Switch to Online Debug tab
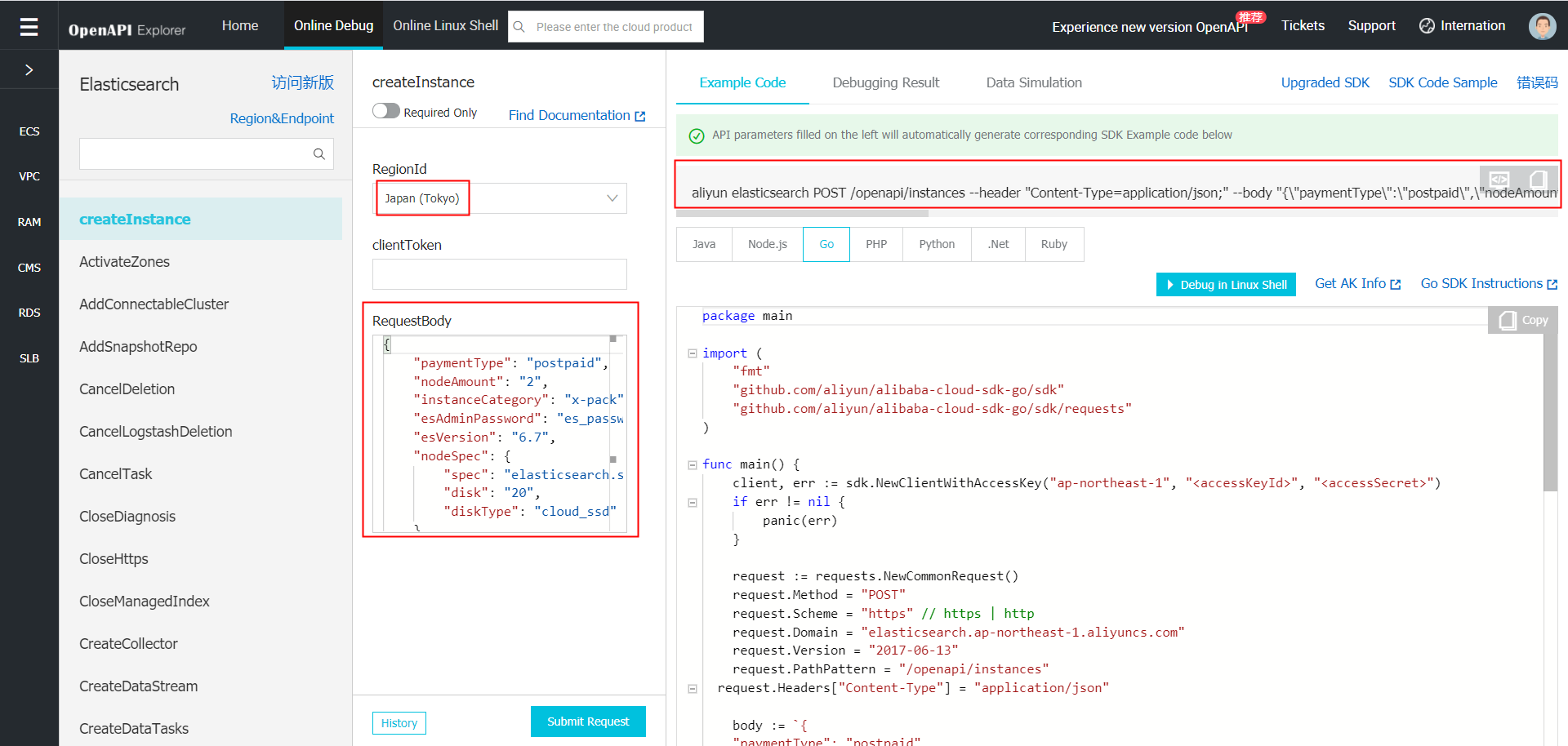This screenshot has height=746, width=1568. tap(333, 25)
